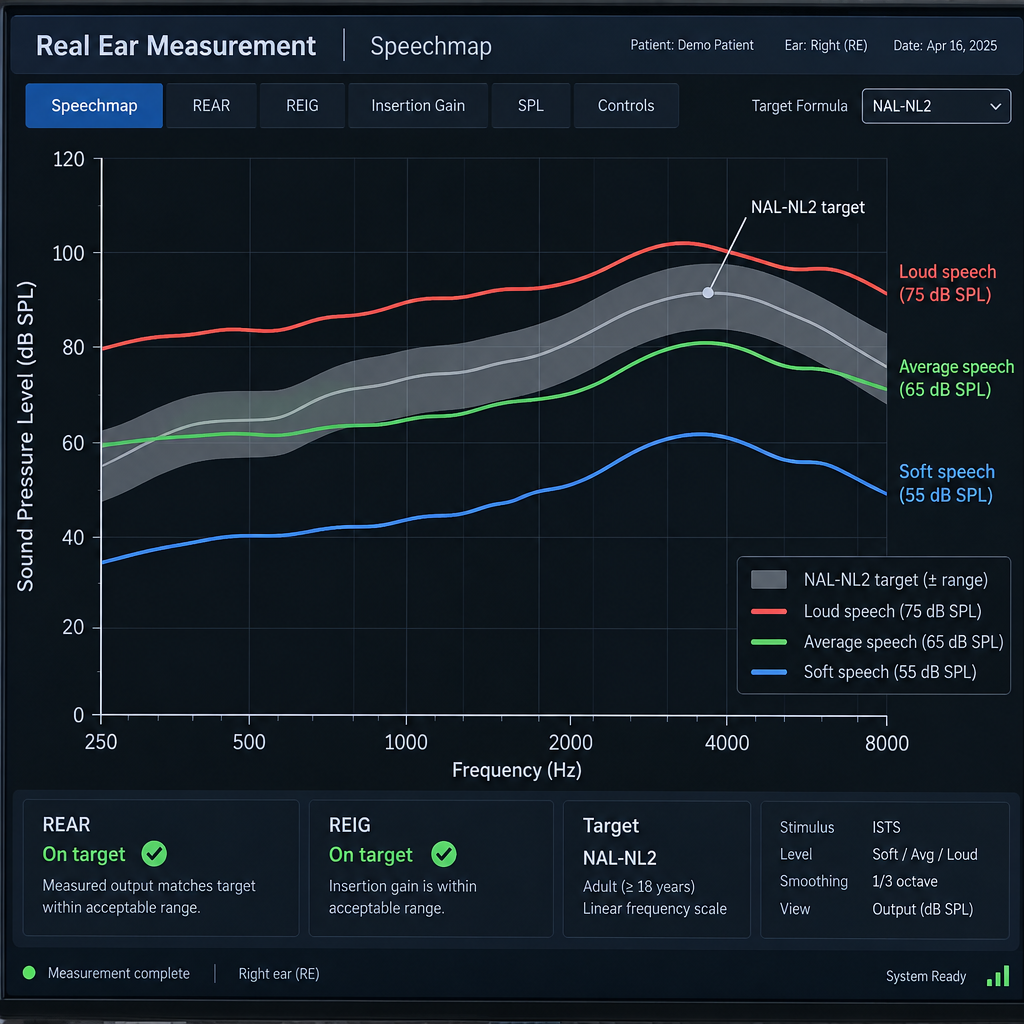
Task: Click the 'Speechmap' header subtitle
Action: point(431,46)
